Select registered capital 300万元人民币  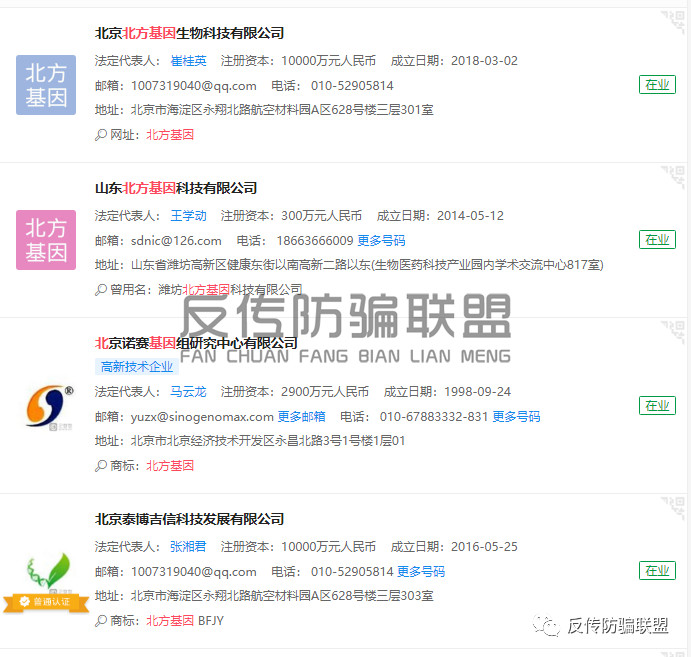coord(322,216)
